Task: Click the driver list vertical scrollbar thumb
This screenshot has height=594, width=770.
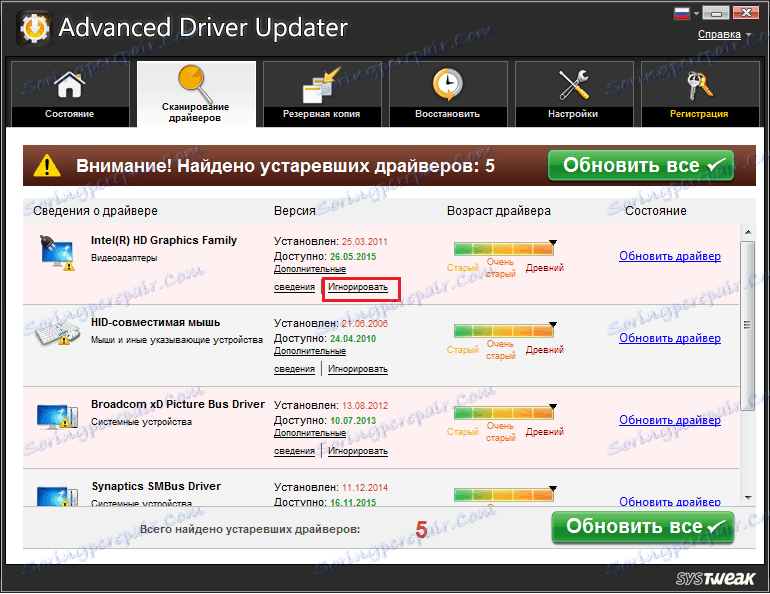Action: [x=748, y=324]
